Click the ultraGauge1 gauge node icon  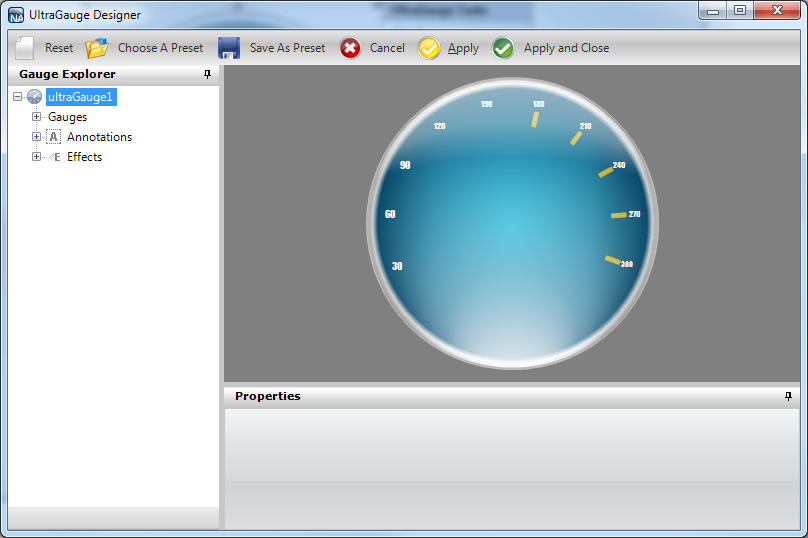pyautogui.click(x=35, y=97)
